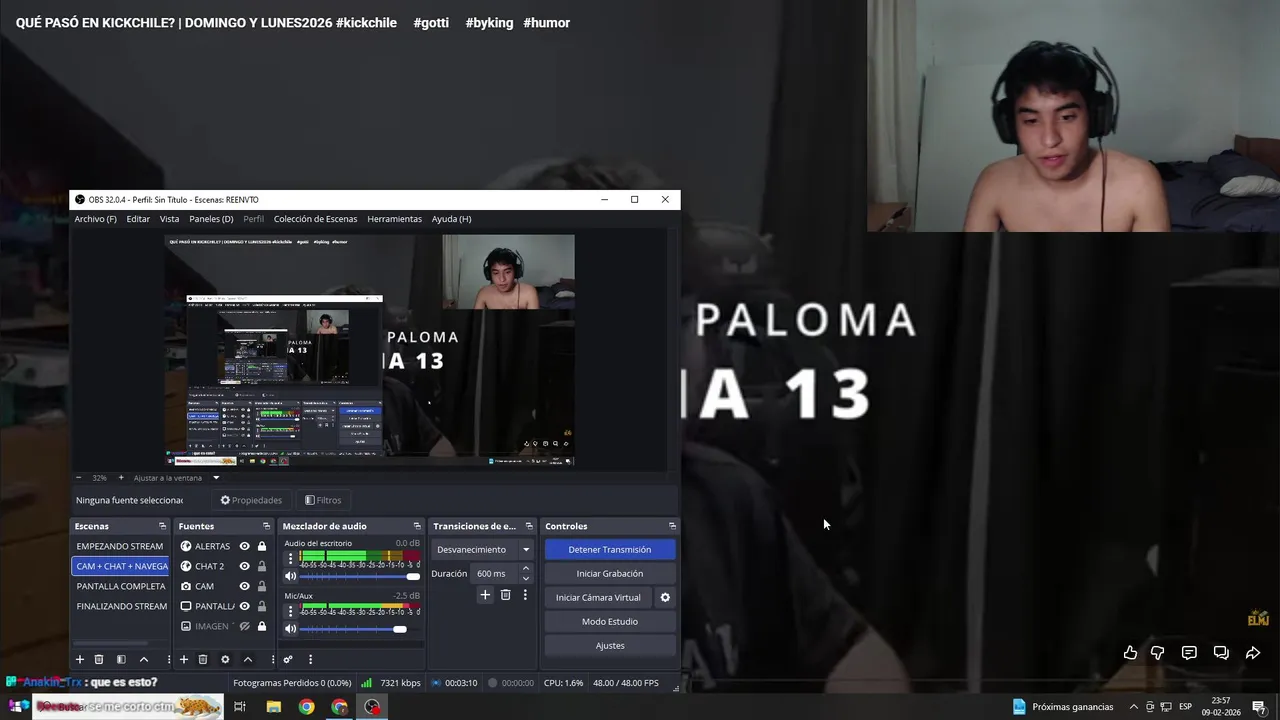
Task: Lock the CHAT 2 source
Action: click(262, 566)
